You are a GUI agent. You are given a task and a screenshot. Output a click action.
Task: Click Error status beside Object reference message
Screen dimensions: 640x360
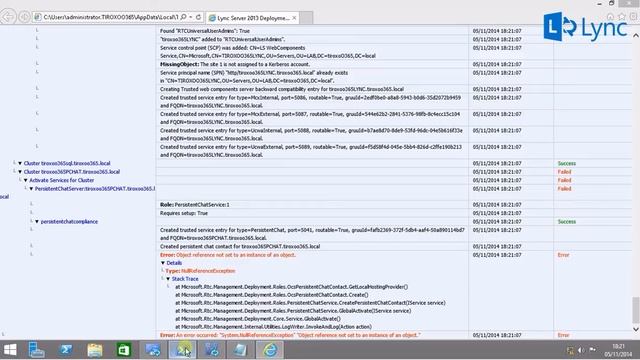[563, 255]
